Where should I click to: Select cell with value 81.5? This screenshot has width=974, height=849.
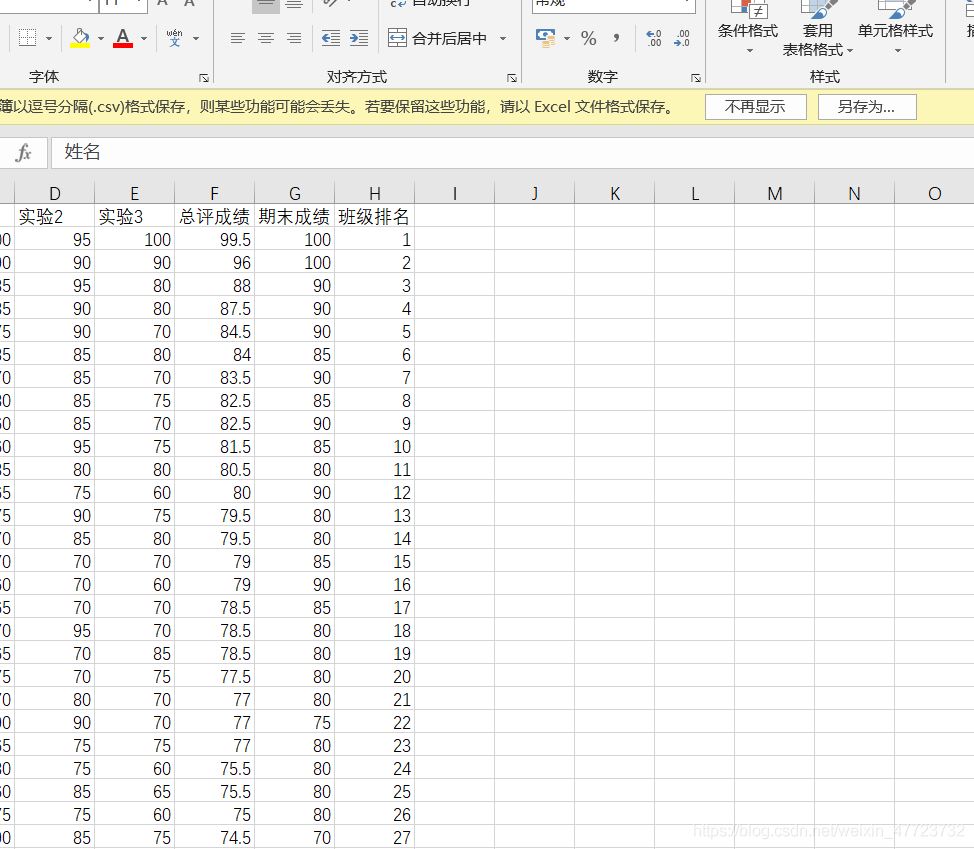click(214, 447)
